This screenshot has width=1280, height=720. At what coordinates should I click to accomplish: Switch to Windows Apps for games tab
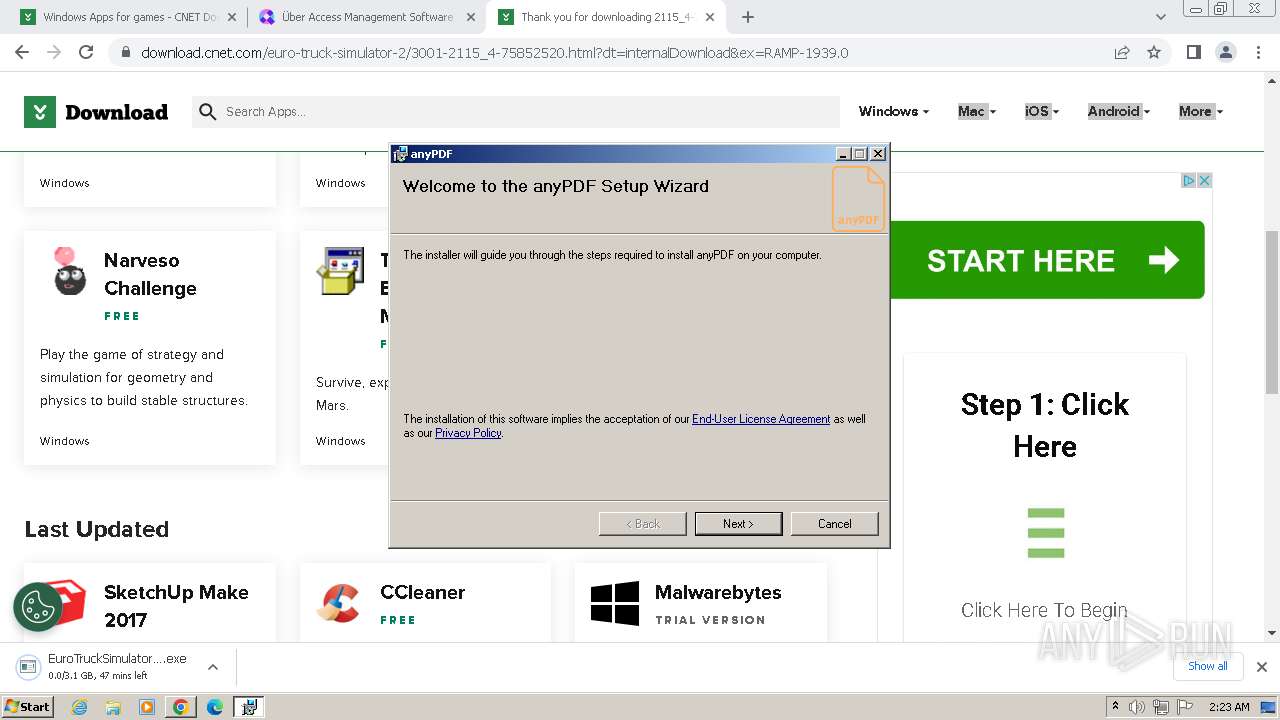pyautogui.click(x=130, y=17)
